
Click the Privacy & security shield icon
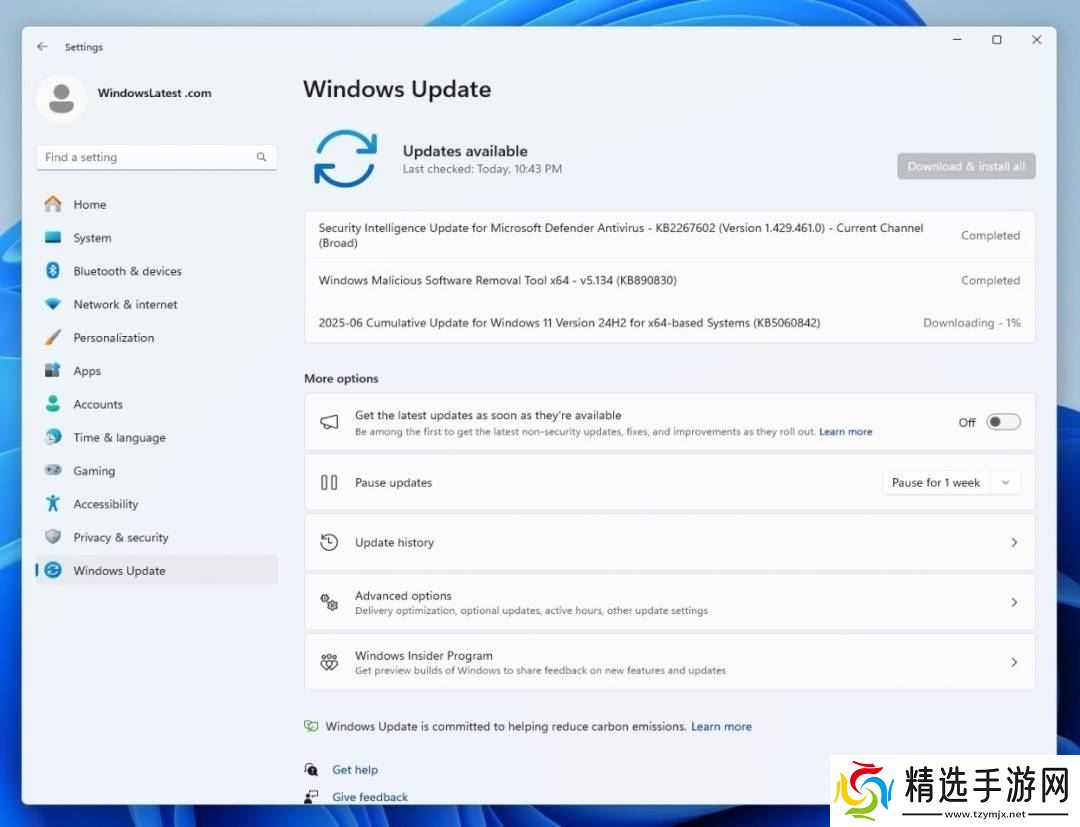[53, 537]
